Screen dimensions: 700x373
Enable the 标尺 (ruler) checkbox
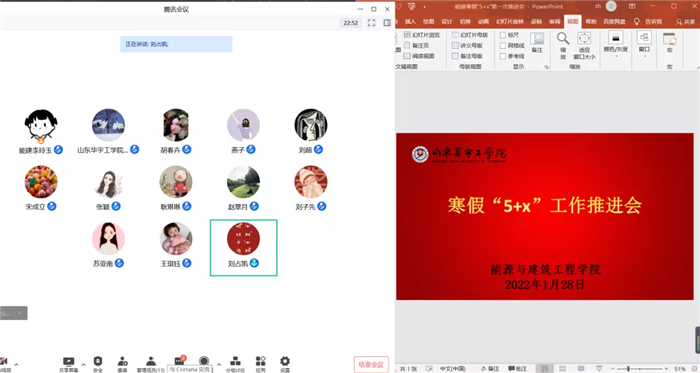(503, 35)
